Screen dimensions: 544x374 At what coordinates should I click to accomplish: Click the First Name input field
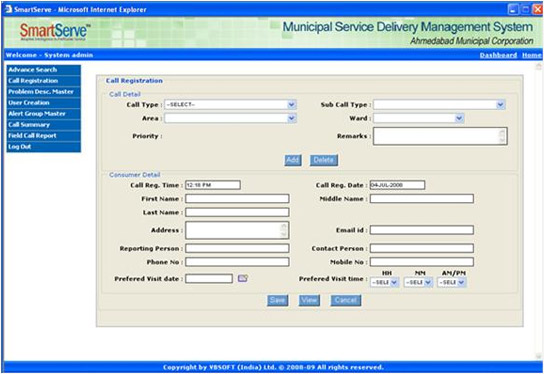tap(237, 199)
